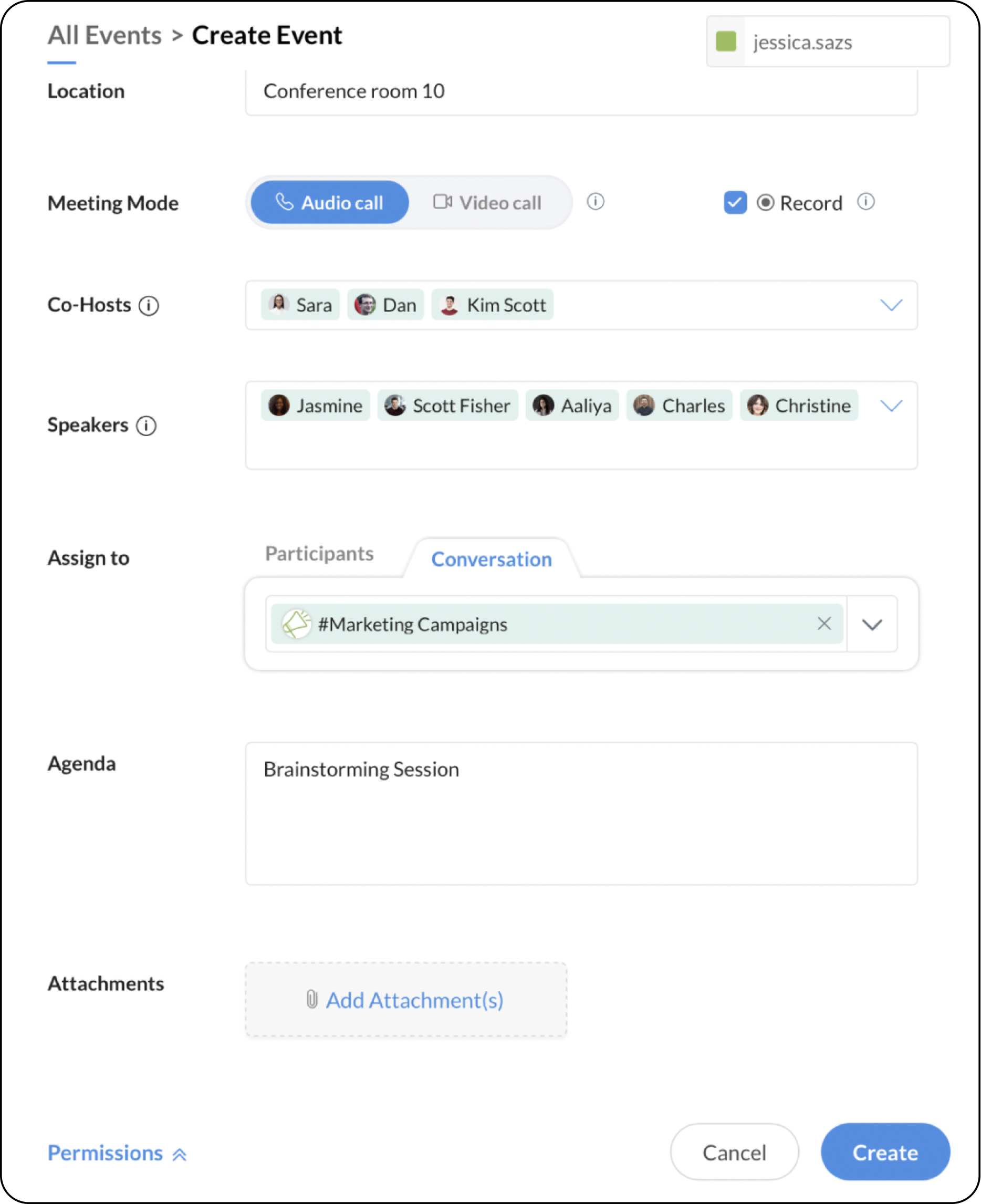Select Audio call meeting mode
981x1204 pixels.
coord(329,202)
